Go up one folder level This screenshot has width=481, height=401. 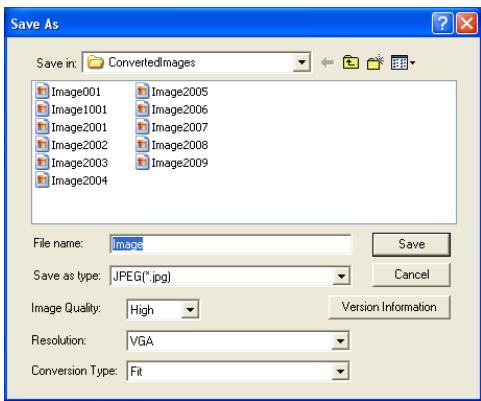coord(351,62)
